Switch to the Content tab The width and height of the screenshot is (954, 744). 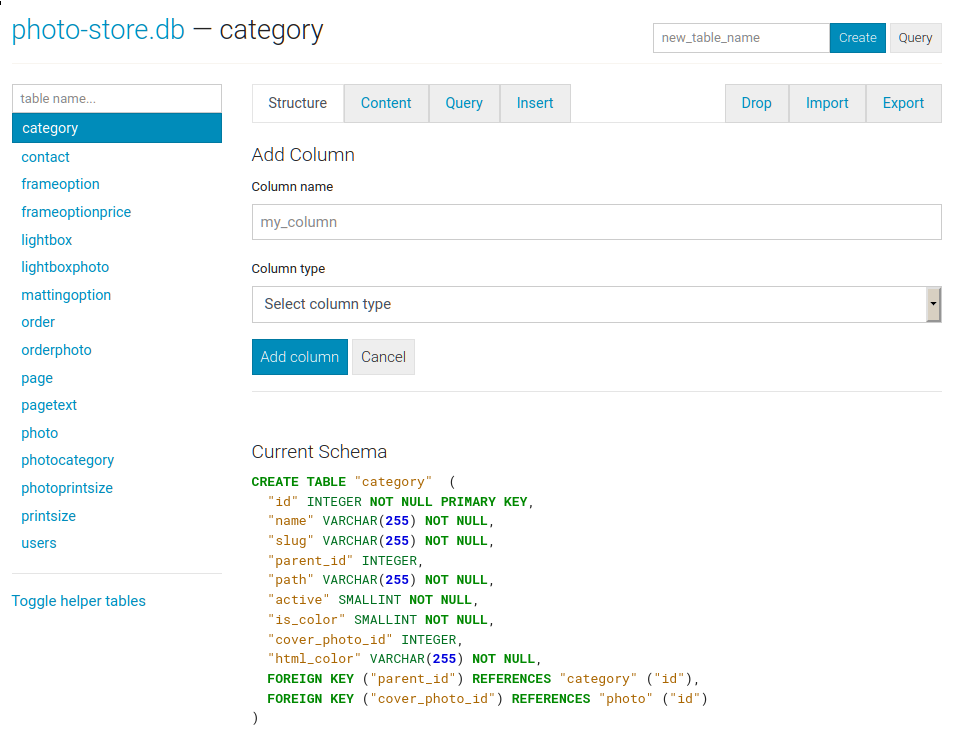[x=386, y=103]
